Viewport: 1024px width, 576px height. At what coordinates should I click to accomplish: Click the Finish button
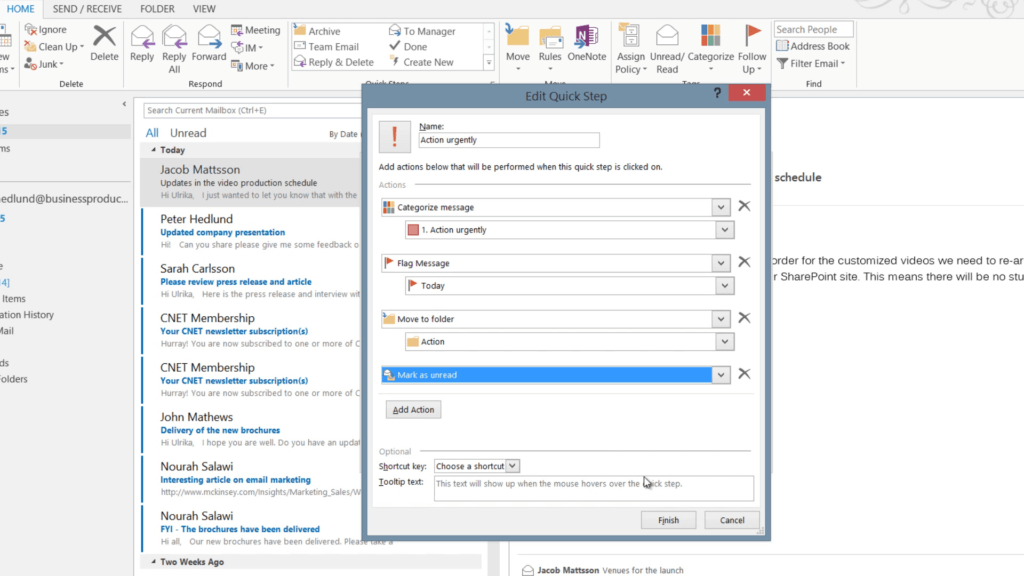(x=668, y=519)
